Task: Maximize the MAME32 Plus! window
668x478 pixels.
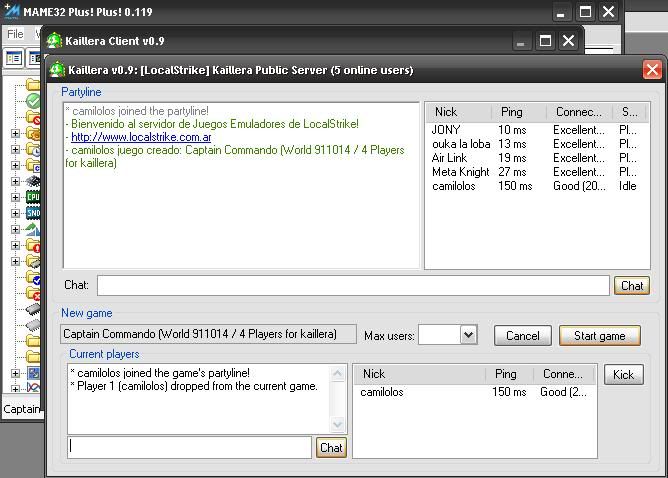Action: click(585, 12)
